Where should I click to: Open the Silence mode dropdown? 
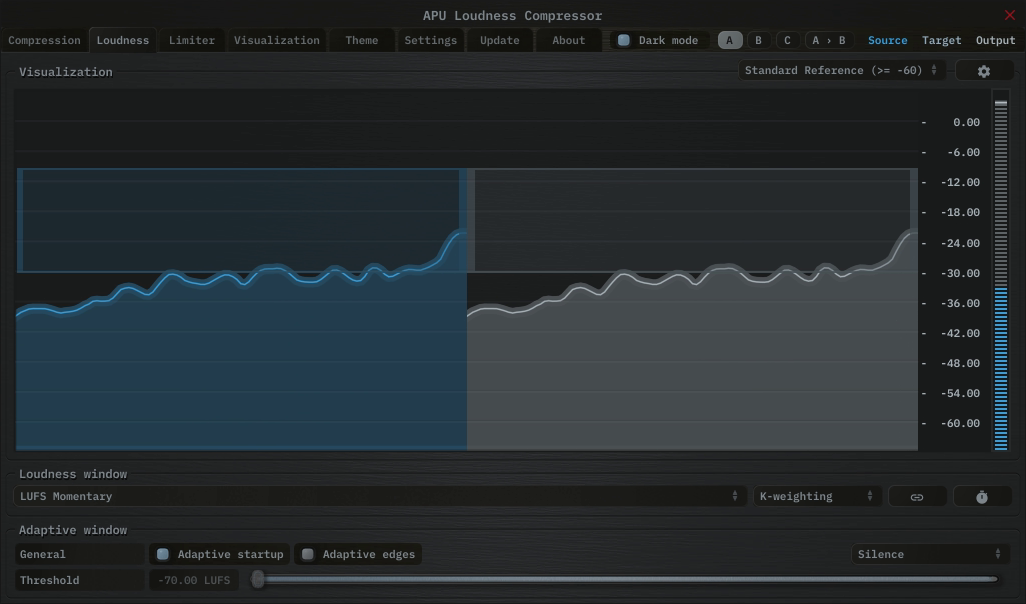click(x=929, y=554)
